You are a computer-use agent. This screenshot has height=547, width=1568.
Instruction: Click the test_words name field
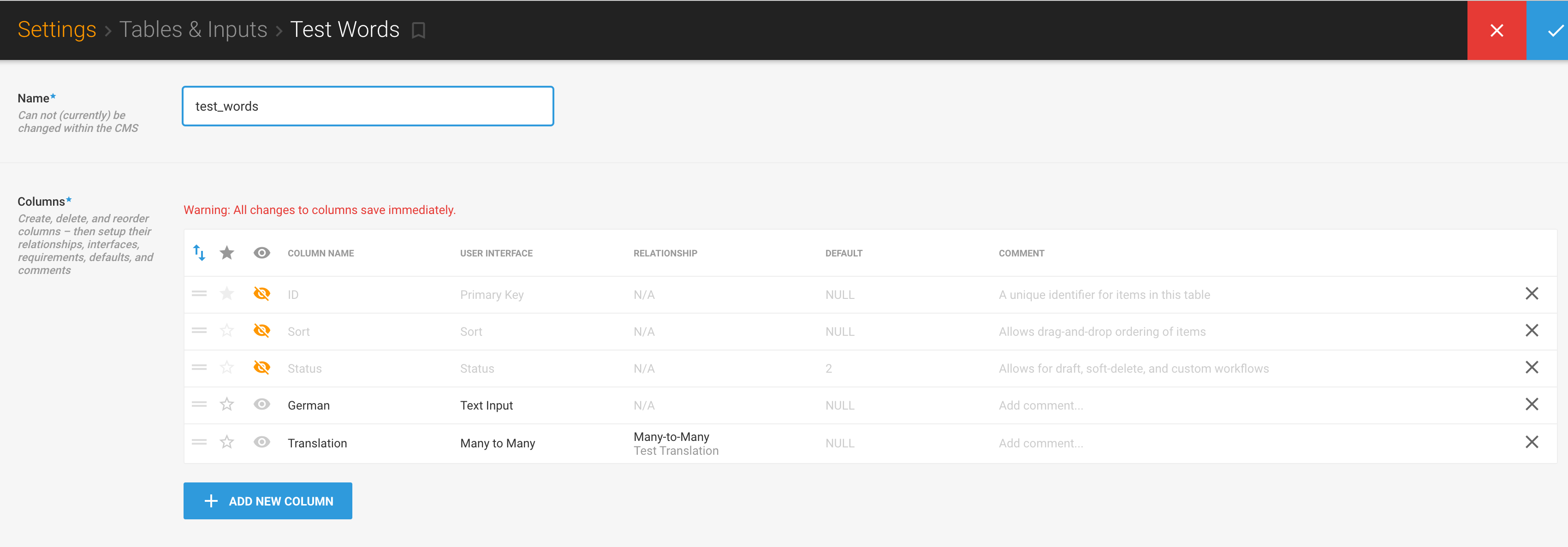[x=368, y=106]
